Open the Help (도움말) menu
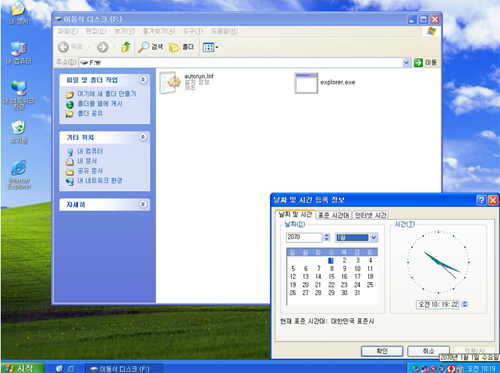This screenshot has width=500, height=373. (224, 31)
